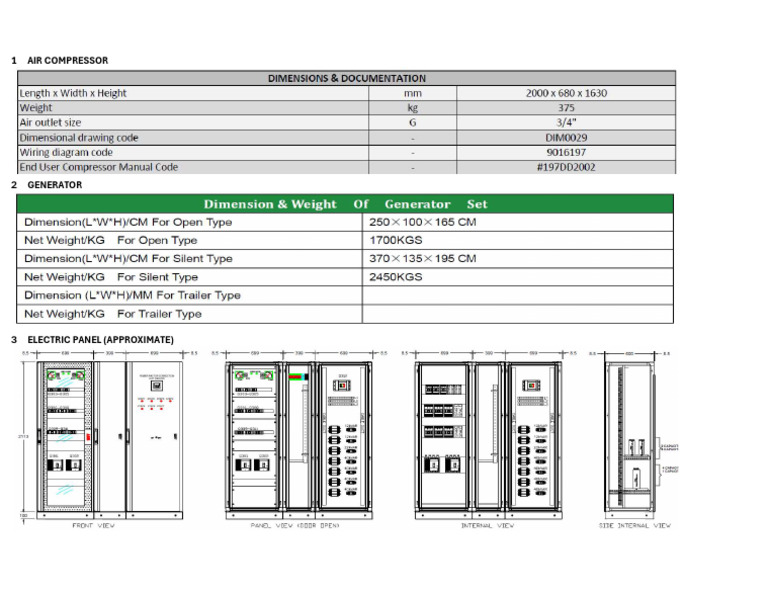
Task: Click the value '250×100×165 CM'
Action: (x=423, y=222)
